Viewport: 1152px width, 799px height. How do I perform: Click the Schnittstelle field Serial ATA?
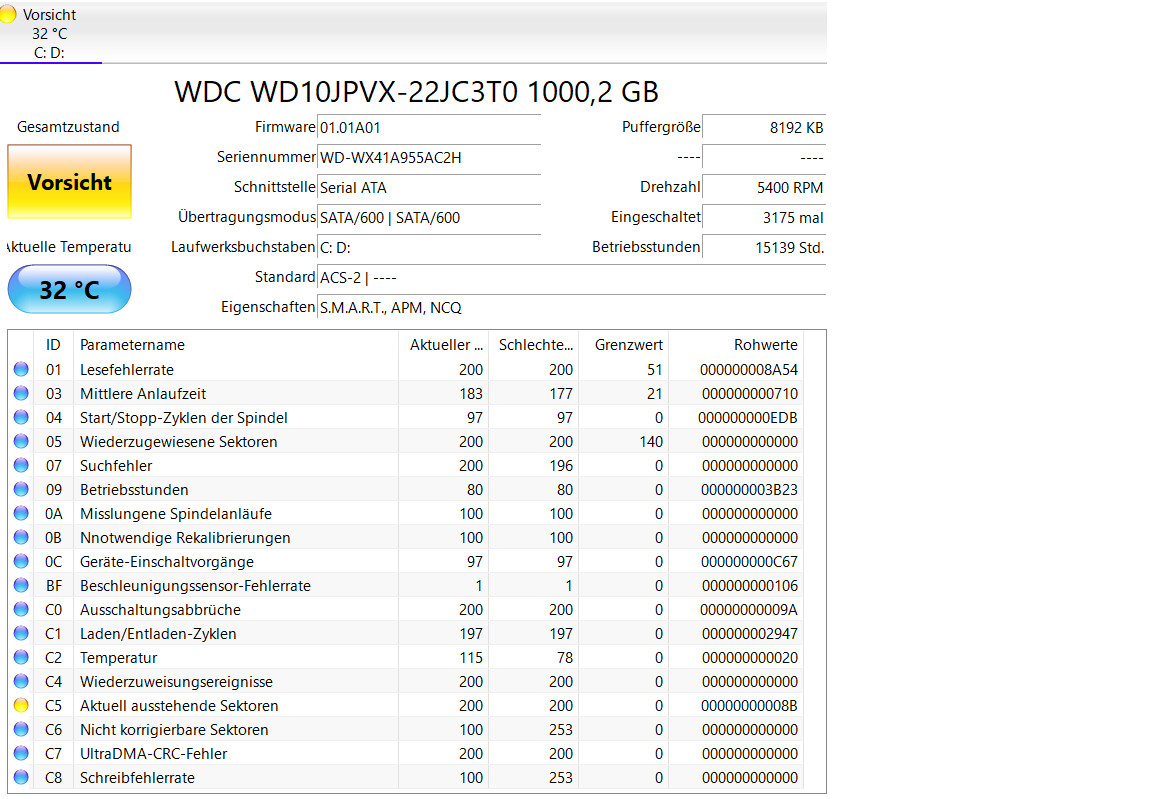coord(429,188)
